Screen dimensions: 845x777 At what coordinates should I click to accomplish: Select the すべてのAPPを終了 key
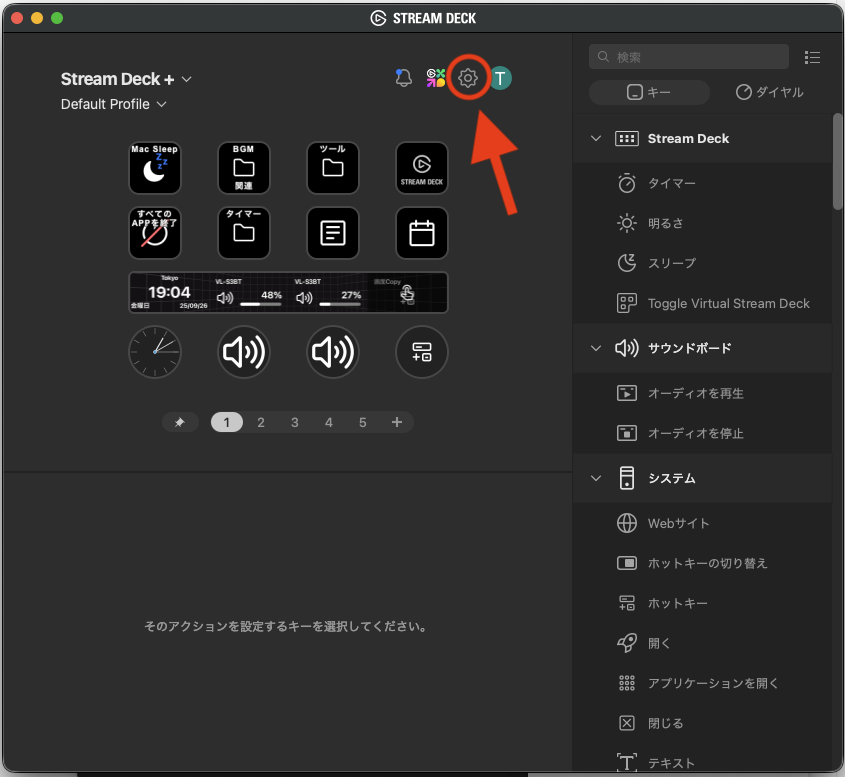pos(155,233)
